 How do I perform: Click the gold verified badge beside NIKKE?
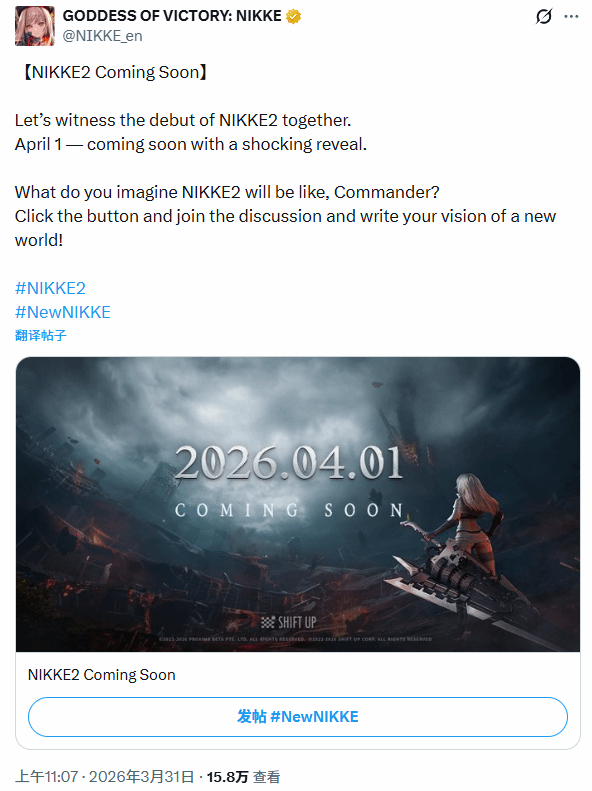click(x=293, y=16)
